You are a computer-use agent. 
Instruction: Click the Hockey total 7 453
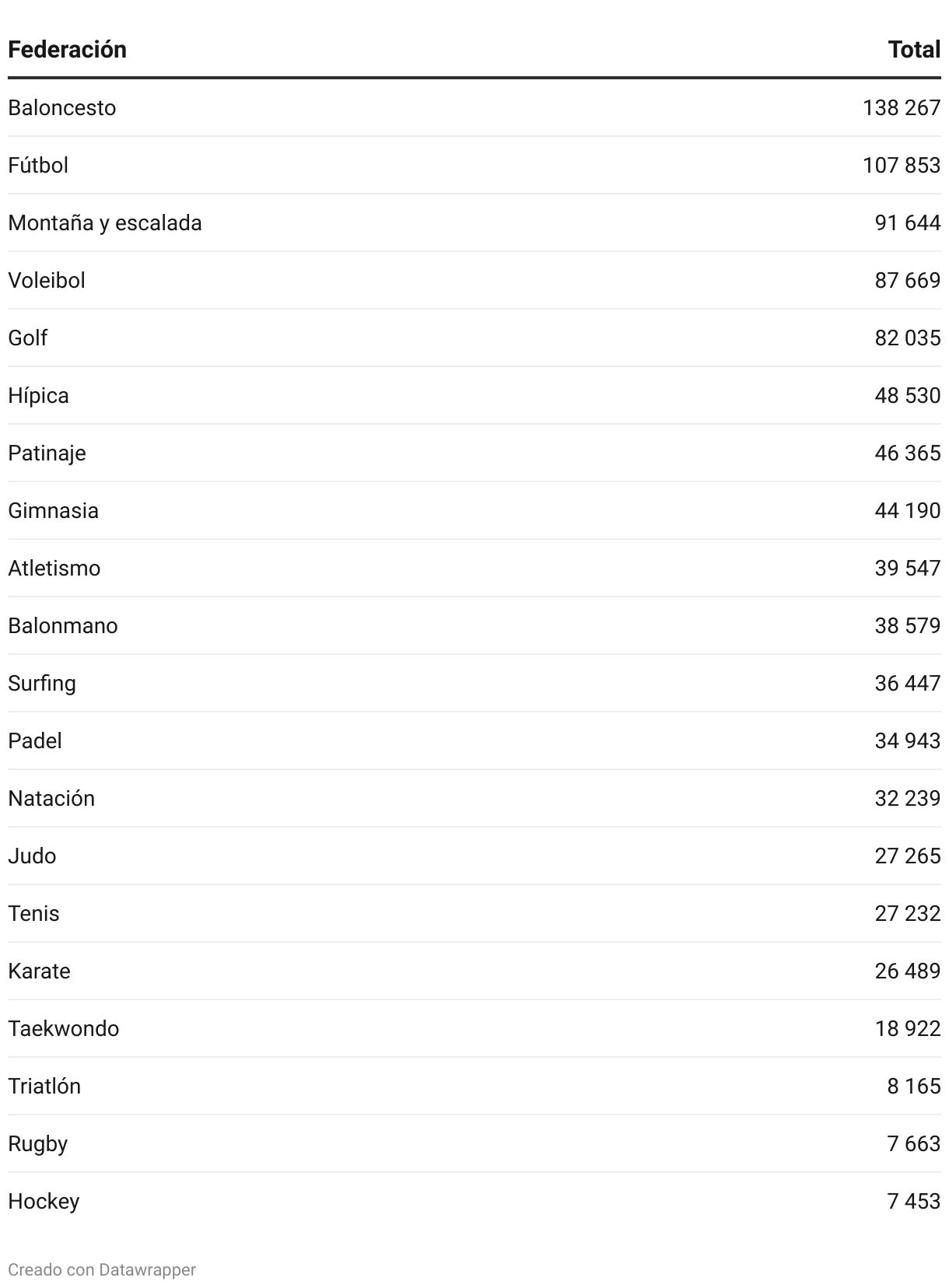tap(913, 1201)
